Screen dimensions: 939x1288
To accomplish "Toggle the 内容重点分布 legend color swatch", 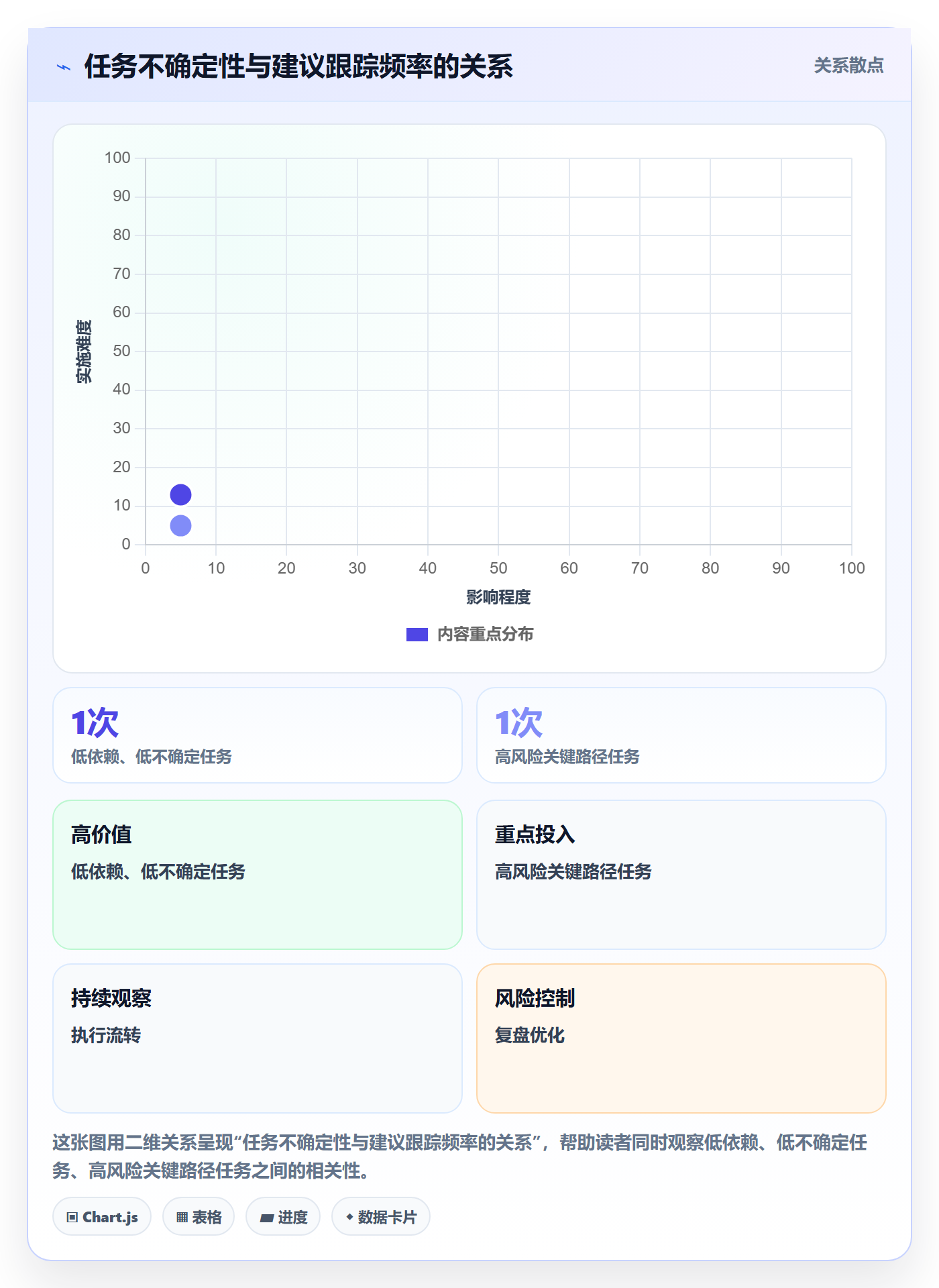I will tap(417, 635).
